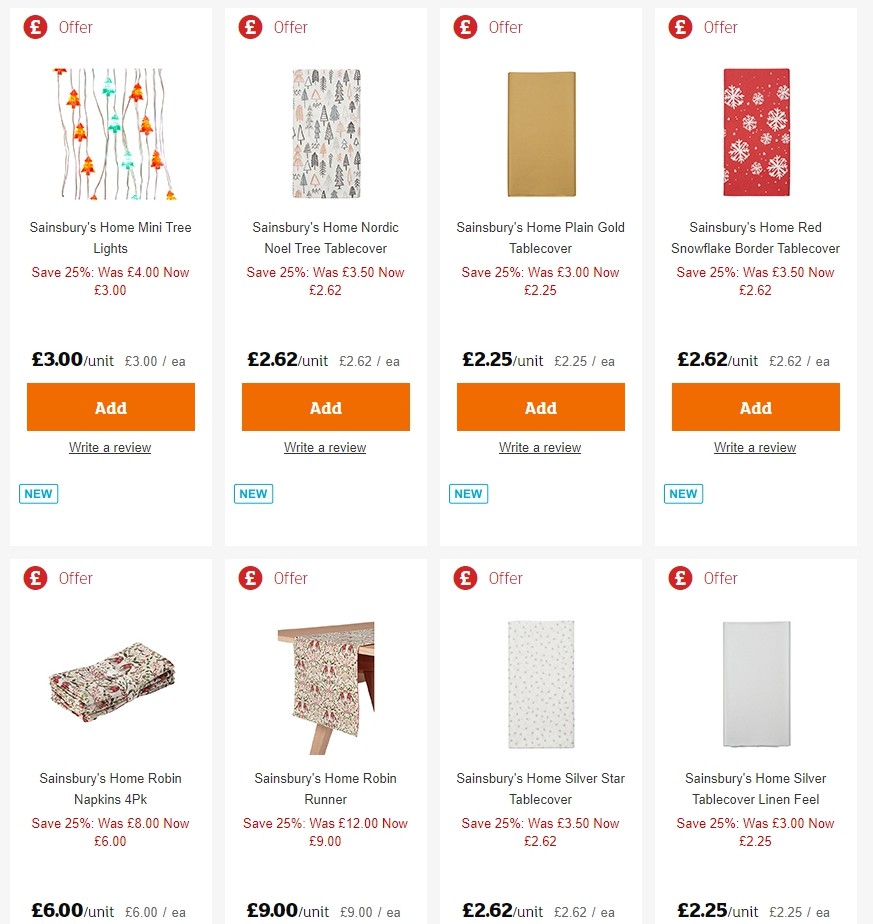Click the Red Snowflake Border Tablecover image

click(x=755, y=133)
